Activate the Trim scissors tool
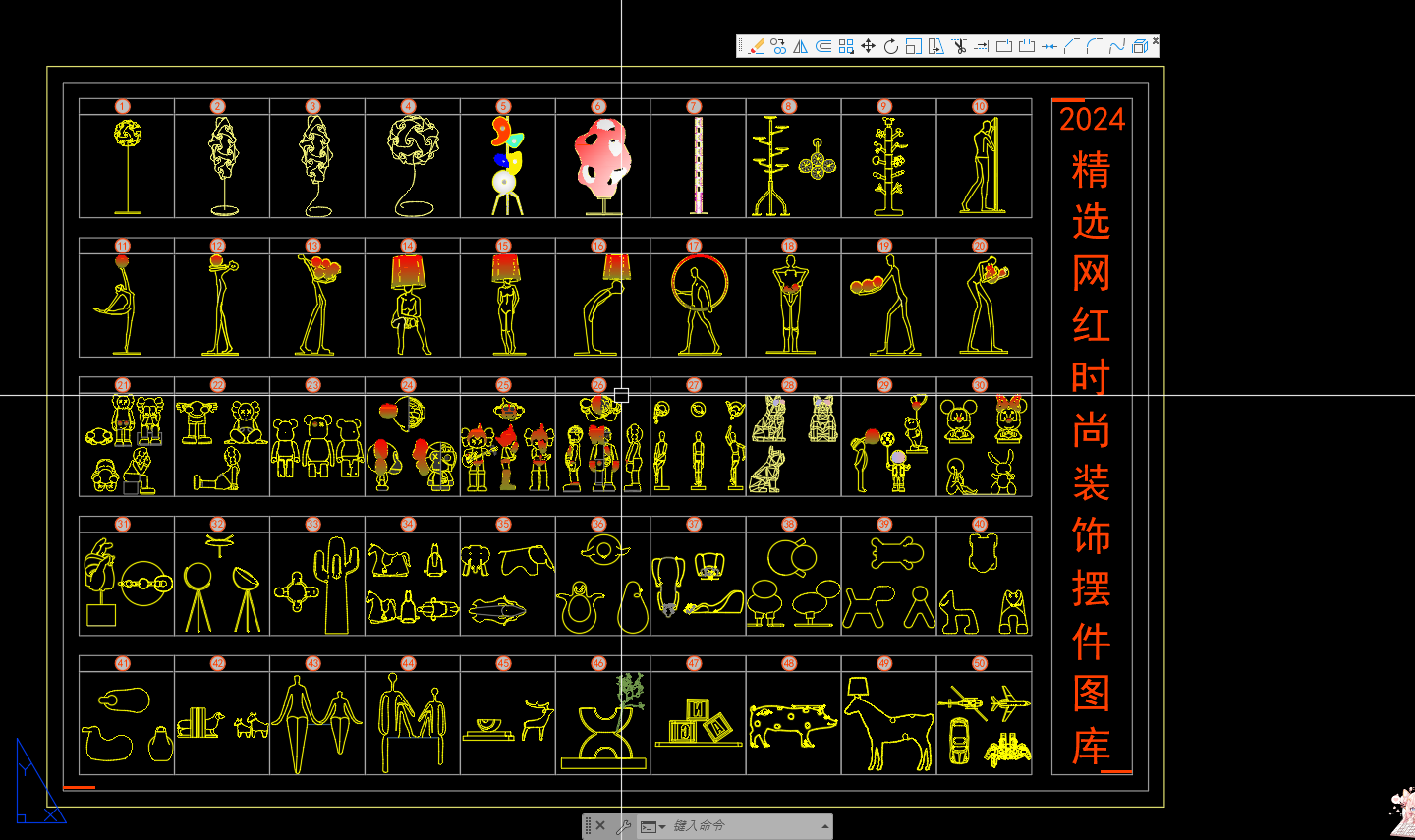The width and height of the screenshot is (1415, 840). coord(959,46)
